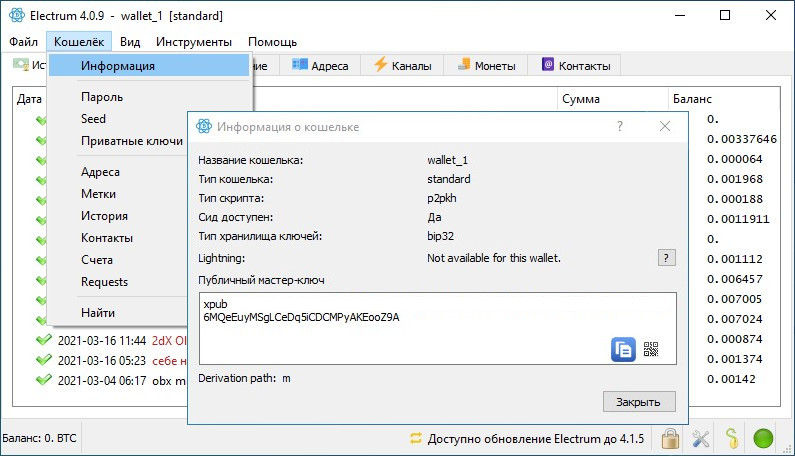Click the 0.00337646 balance value
Viewport: 795px width, 456px height.
click(742, 139)
